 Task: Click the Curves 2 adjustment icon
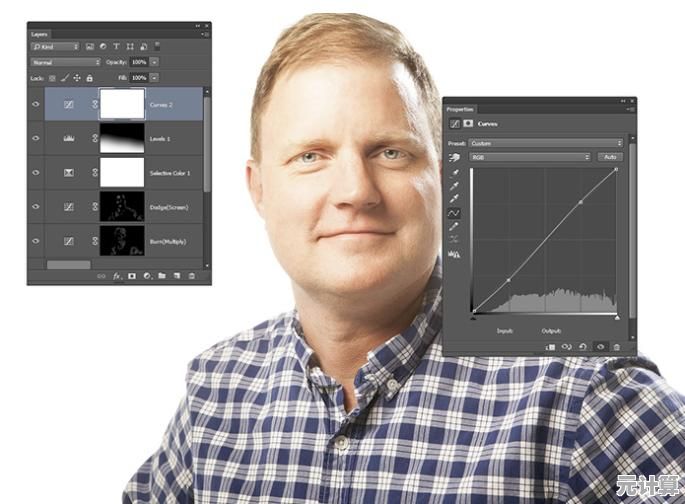(69, 104)
